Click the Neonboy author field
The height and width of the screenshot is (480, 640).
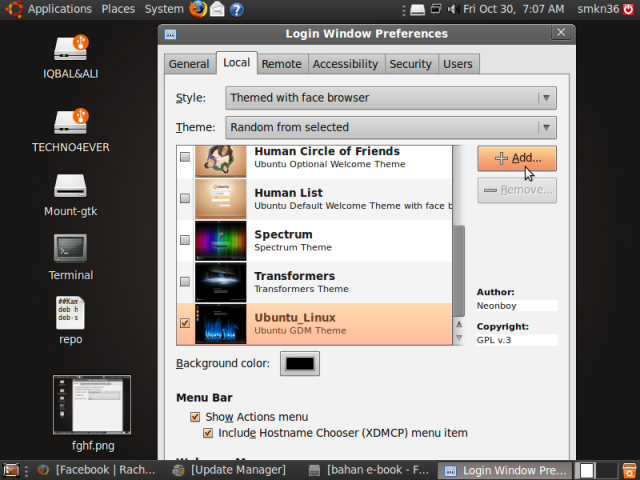(517, 306)
